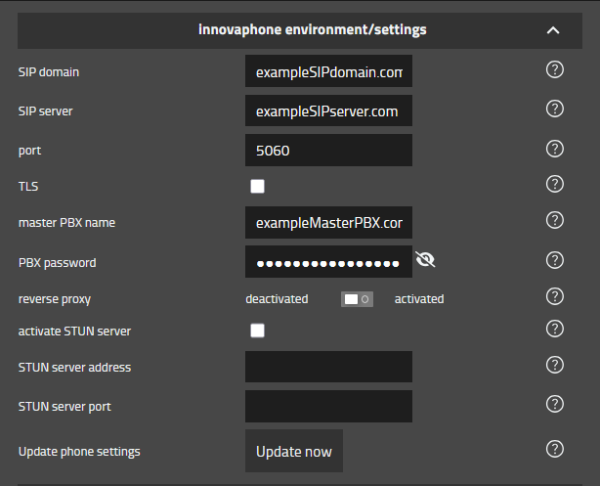Tick the activate STUN server checkbox

pos(257,331)
